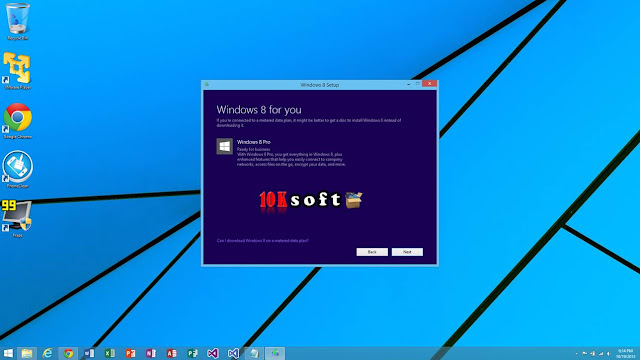Minimize the Windows 8 Setup window
This screenshot has width=640, height=360.
click(x=409, y=84)
